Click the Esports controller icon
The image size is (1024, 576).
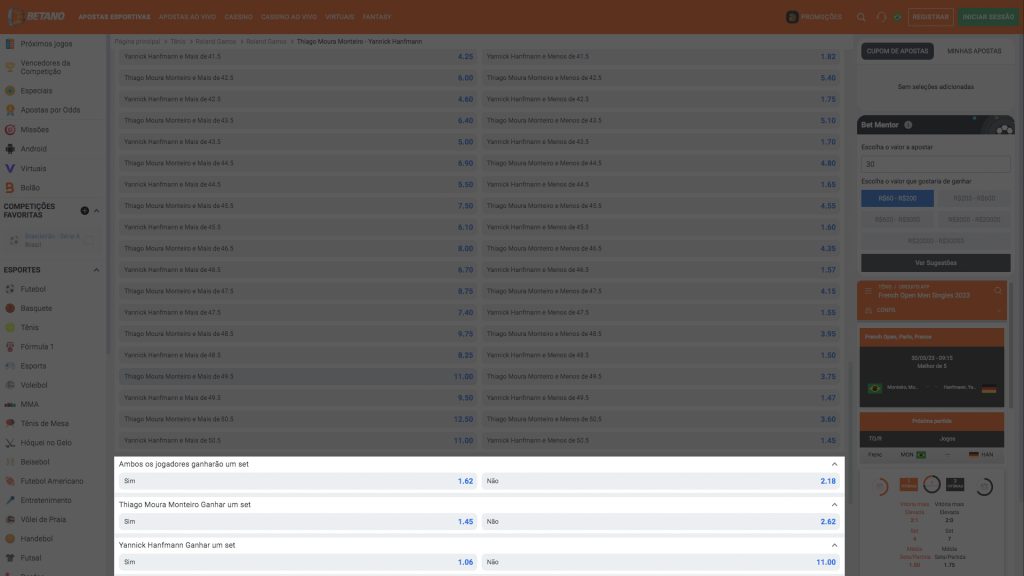[x=10, y=366]
